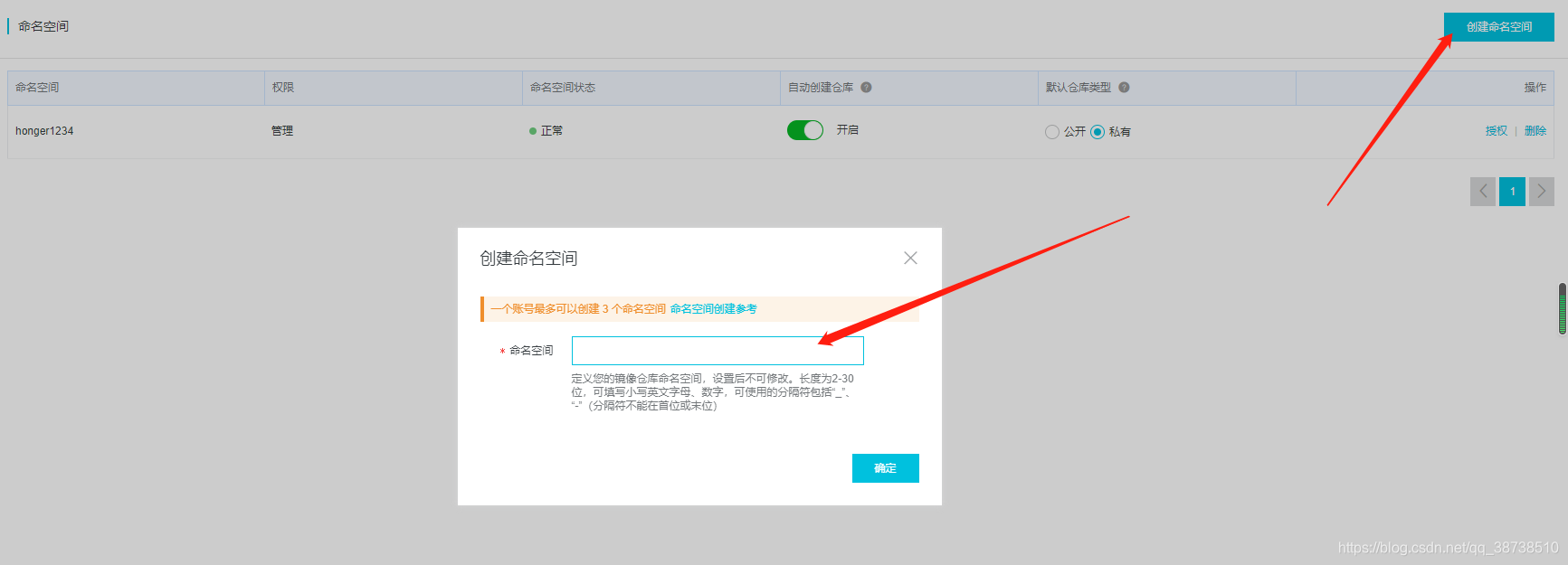Close the 创建命名空间 dialog
The height and width of the screenshot is (565, 1568).
[x=910, y=259]
